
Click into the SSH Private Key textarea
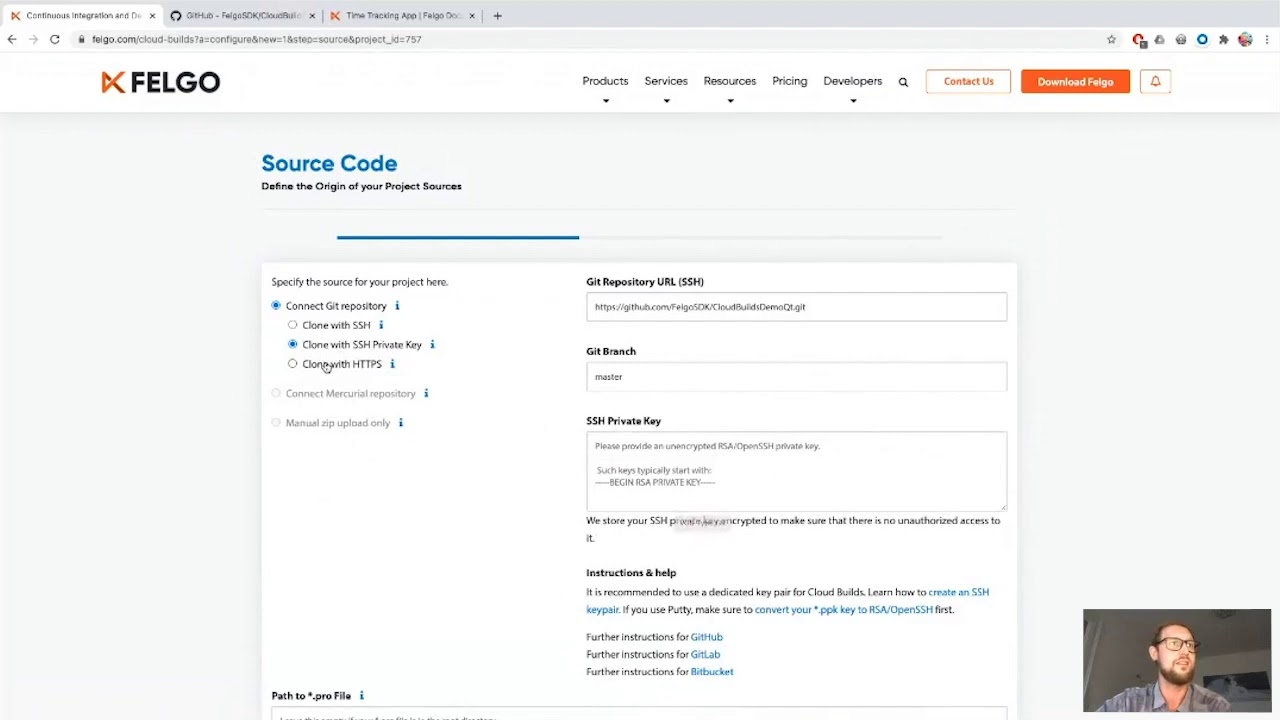[x=796, y=471]
